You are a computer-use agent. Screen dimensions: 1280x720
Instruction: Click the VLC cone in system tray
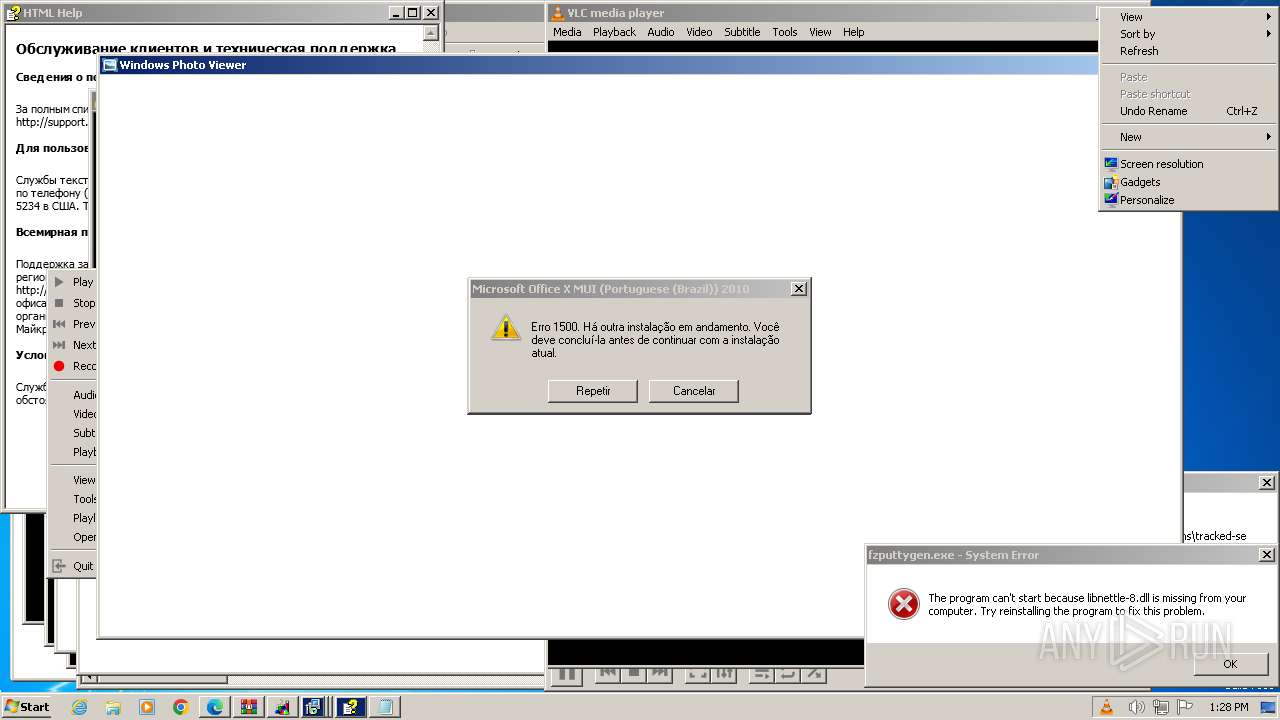pyautogui.click(x=1106, y=707)
